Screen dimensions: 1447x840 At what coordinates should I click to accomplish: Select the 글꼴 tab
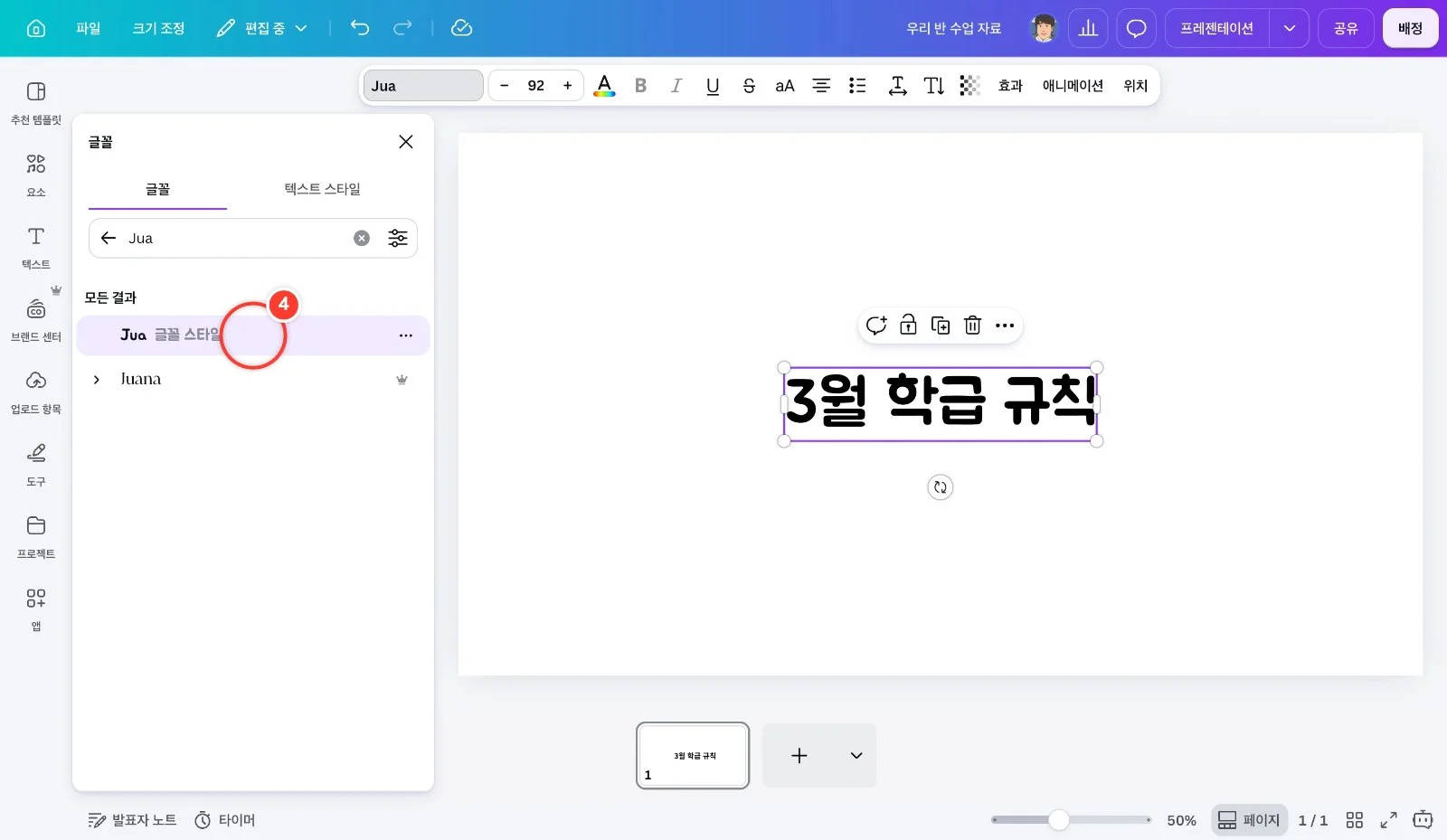tap(157, 189)
